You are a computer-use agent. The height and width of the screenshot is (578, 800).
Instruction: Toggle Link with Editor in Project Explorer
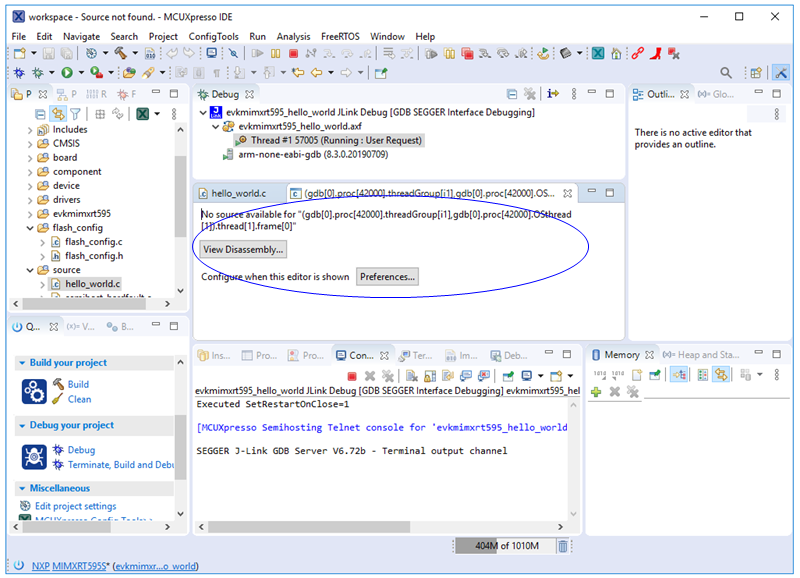(58, 114)
